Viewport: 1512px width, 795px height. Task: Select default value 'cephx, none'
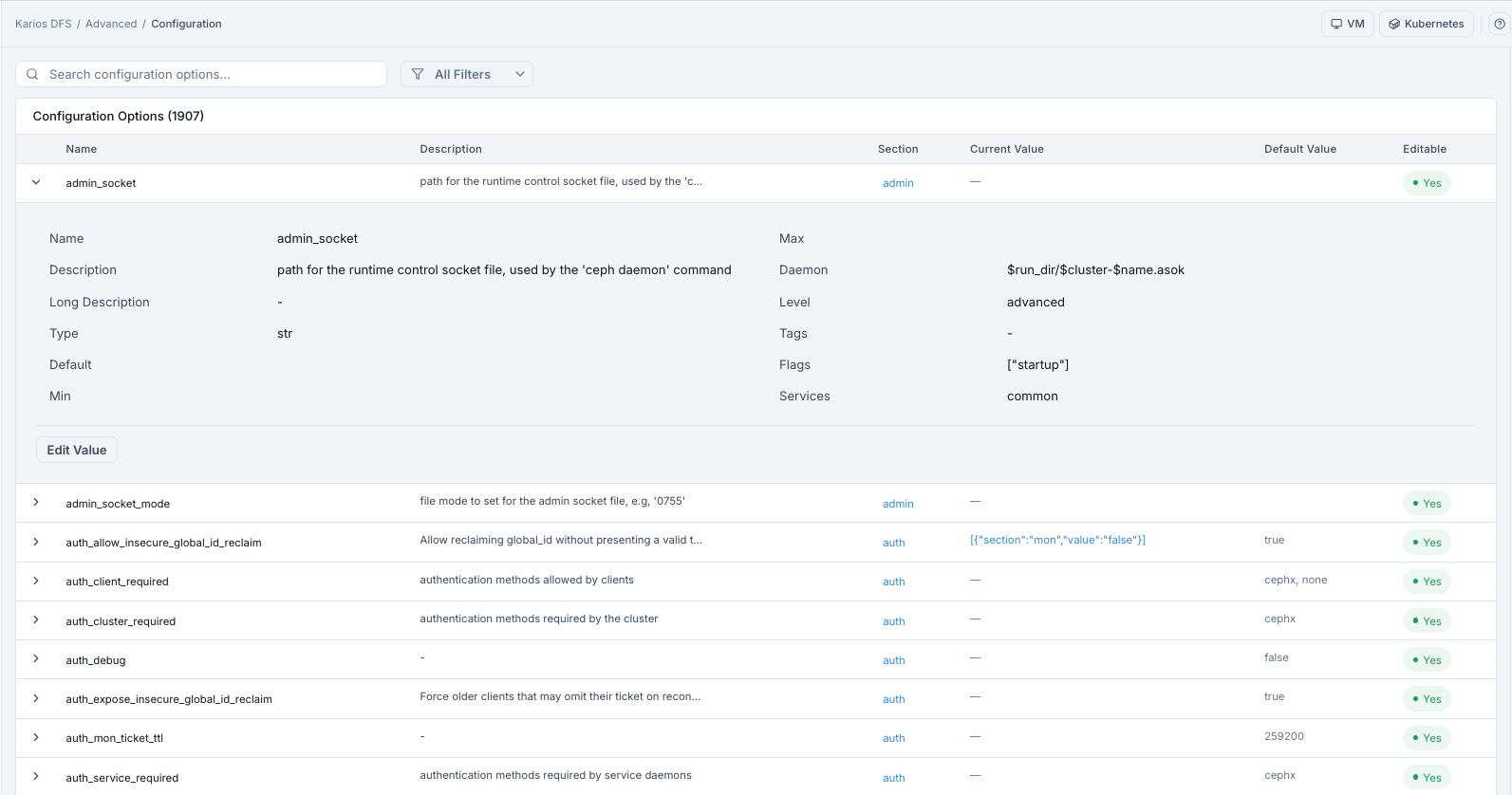1296,580
